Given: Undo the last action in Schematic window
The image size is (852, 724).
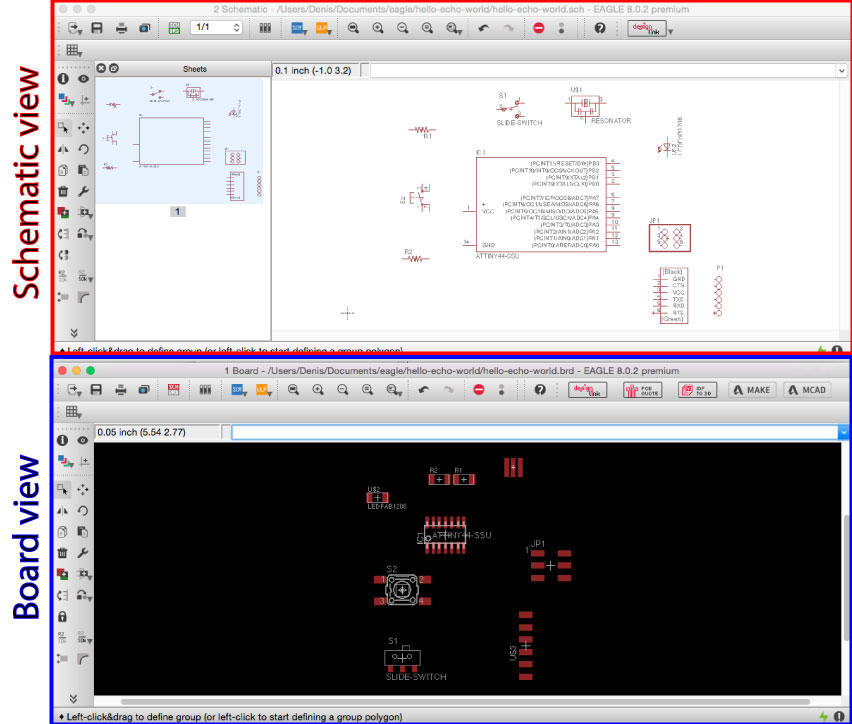Looking at the screenshot, I should (x=483, y=28).
